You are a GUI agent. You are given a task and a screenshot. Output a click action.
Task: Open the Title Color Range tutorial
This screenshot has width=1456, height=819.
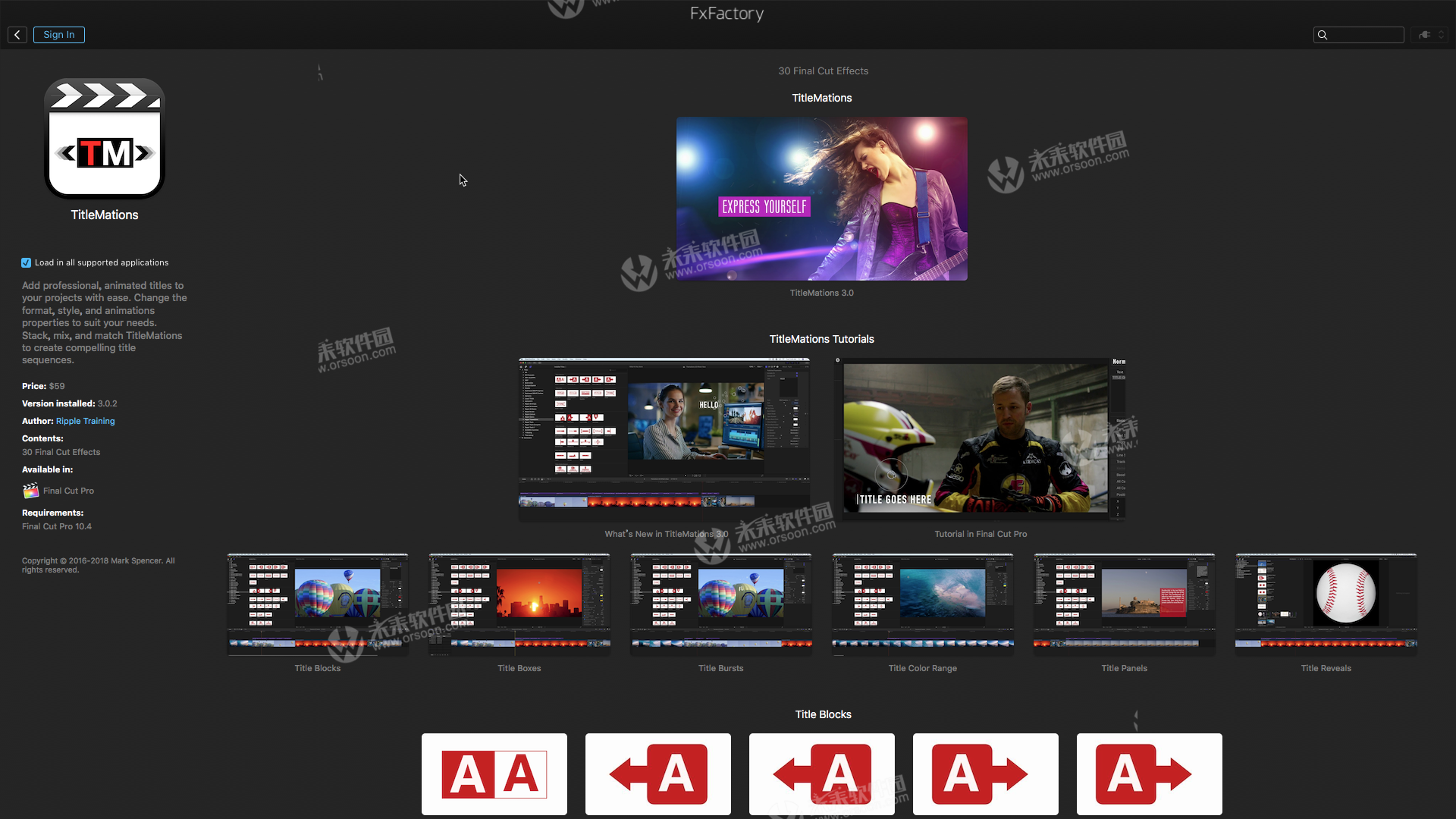[x=922, y=604]
